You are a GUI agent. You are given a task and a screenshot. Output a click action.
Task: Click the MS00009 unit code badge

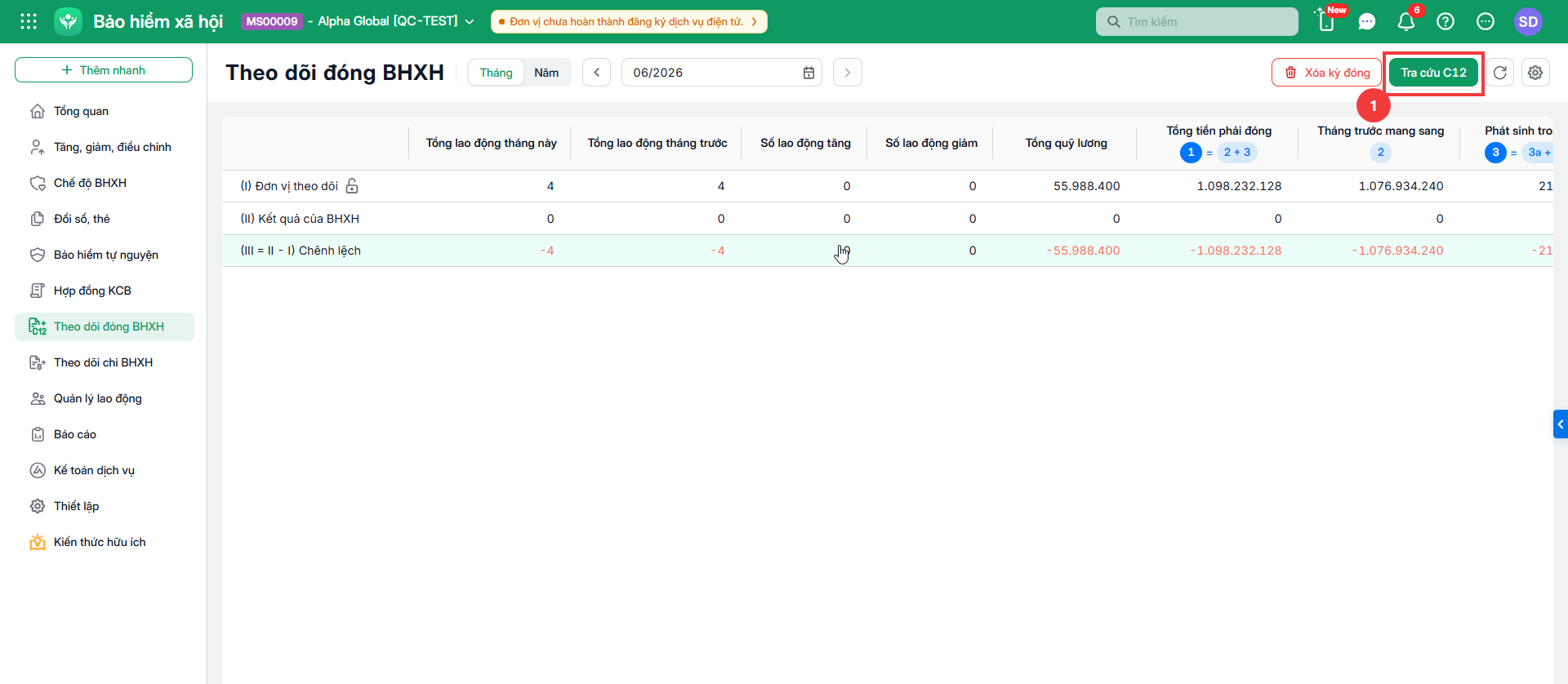(x=272, y=21)
